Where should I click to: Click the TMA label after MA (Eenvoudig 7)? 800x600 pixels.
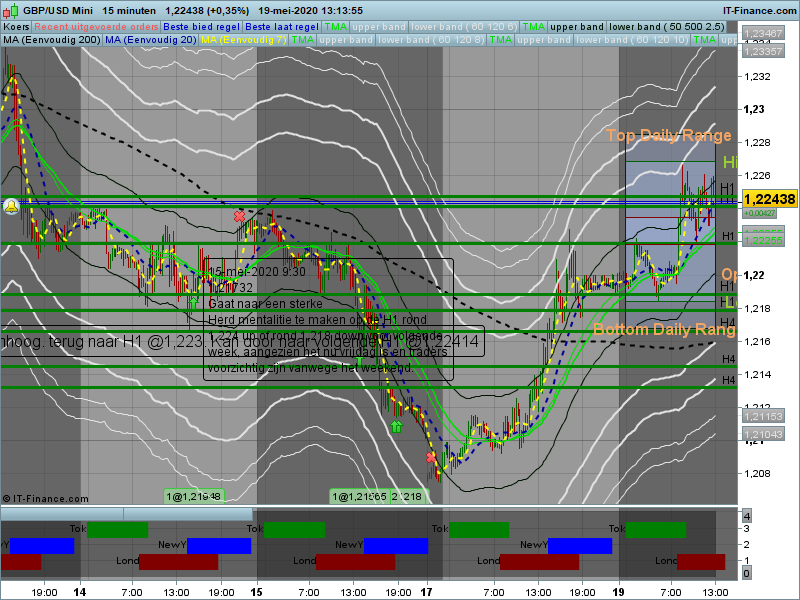pos(303,40)
